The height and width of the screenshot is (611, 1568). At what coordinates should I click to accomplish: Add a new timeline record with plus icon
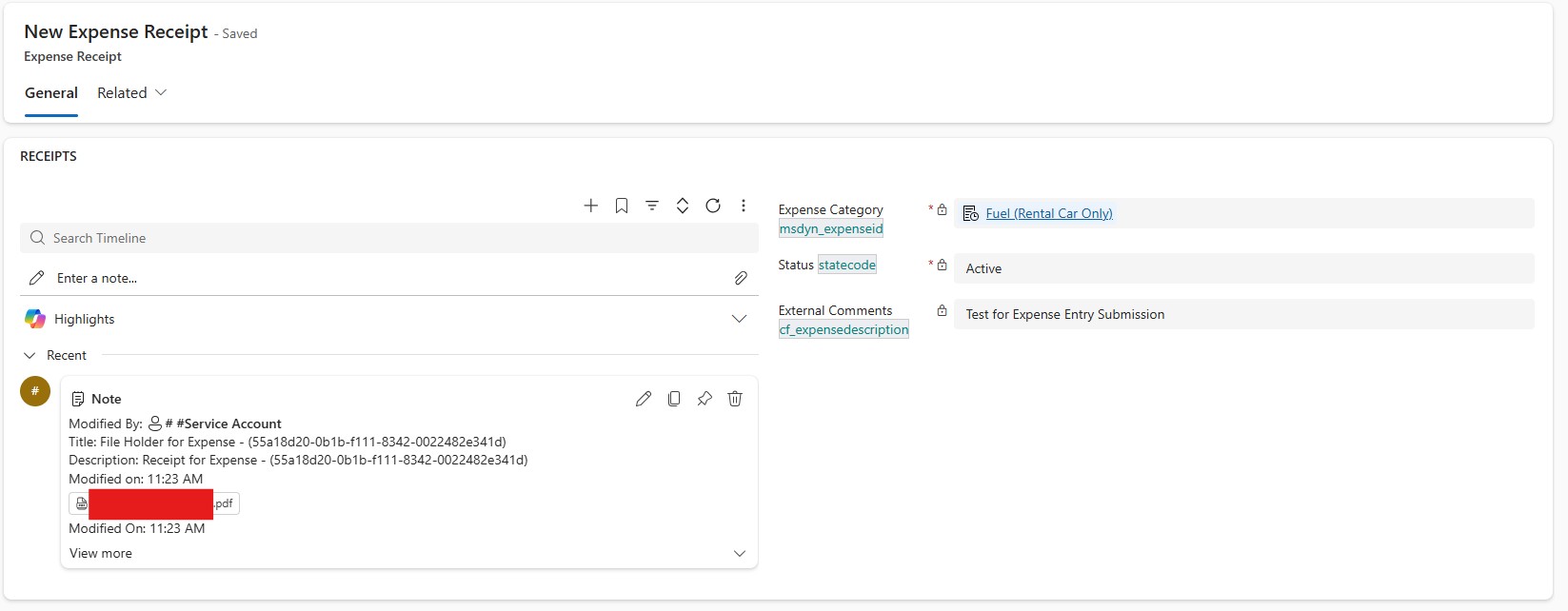click(591, 206)
